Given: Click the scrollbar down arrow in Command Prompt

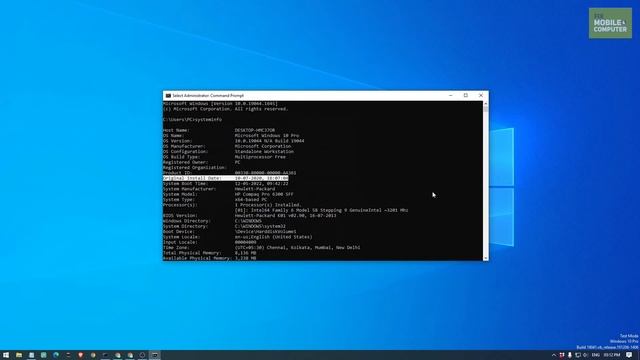Looking at the screenshot, I should tap(485, 258).
